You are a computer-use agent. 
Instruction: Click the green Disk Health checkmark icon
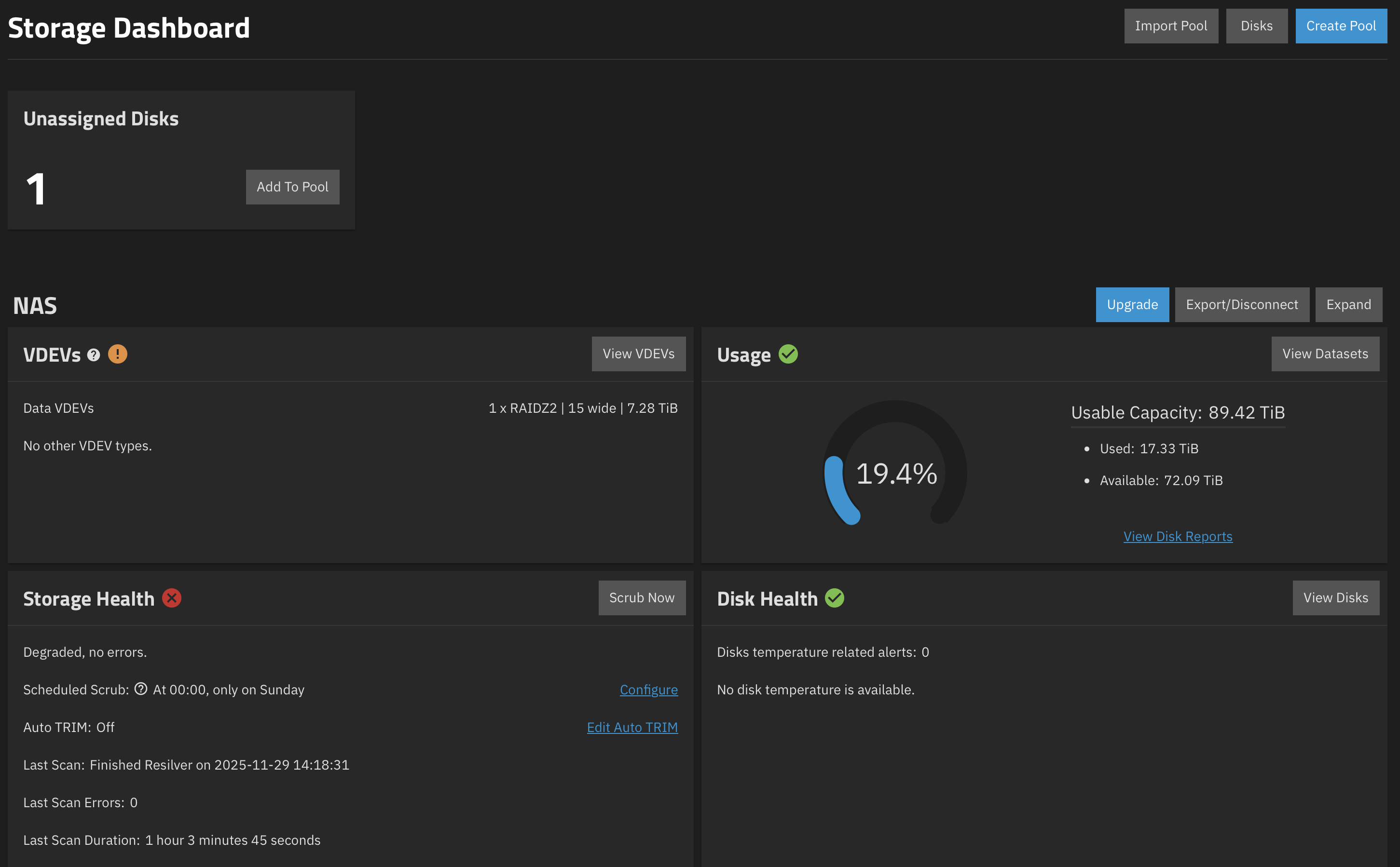point(834,598)
